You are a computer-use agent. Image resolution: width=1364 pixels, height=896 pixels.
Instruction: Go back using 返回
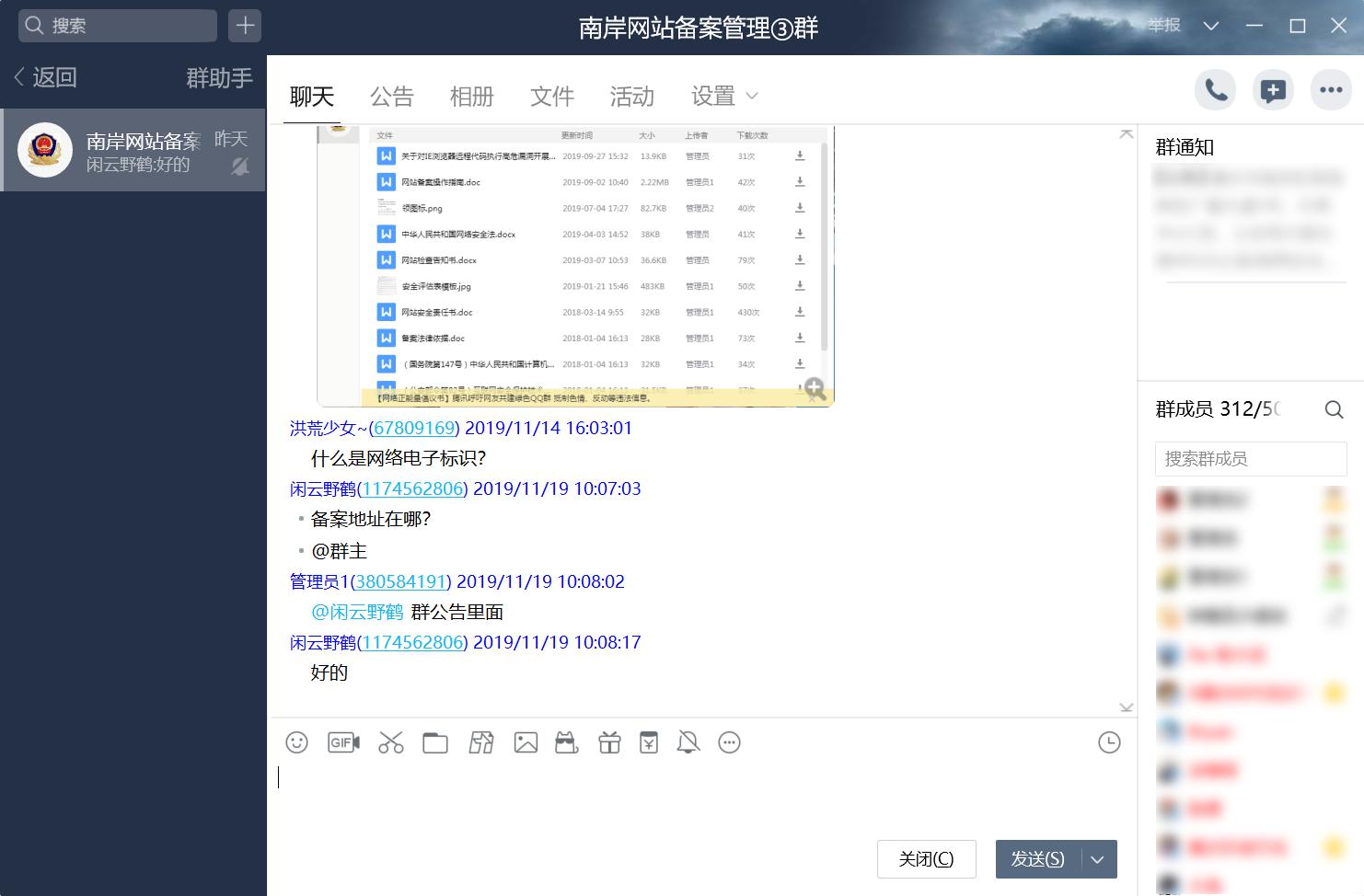(45, 78)
